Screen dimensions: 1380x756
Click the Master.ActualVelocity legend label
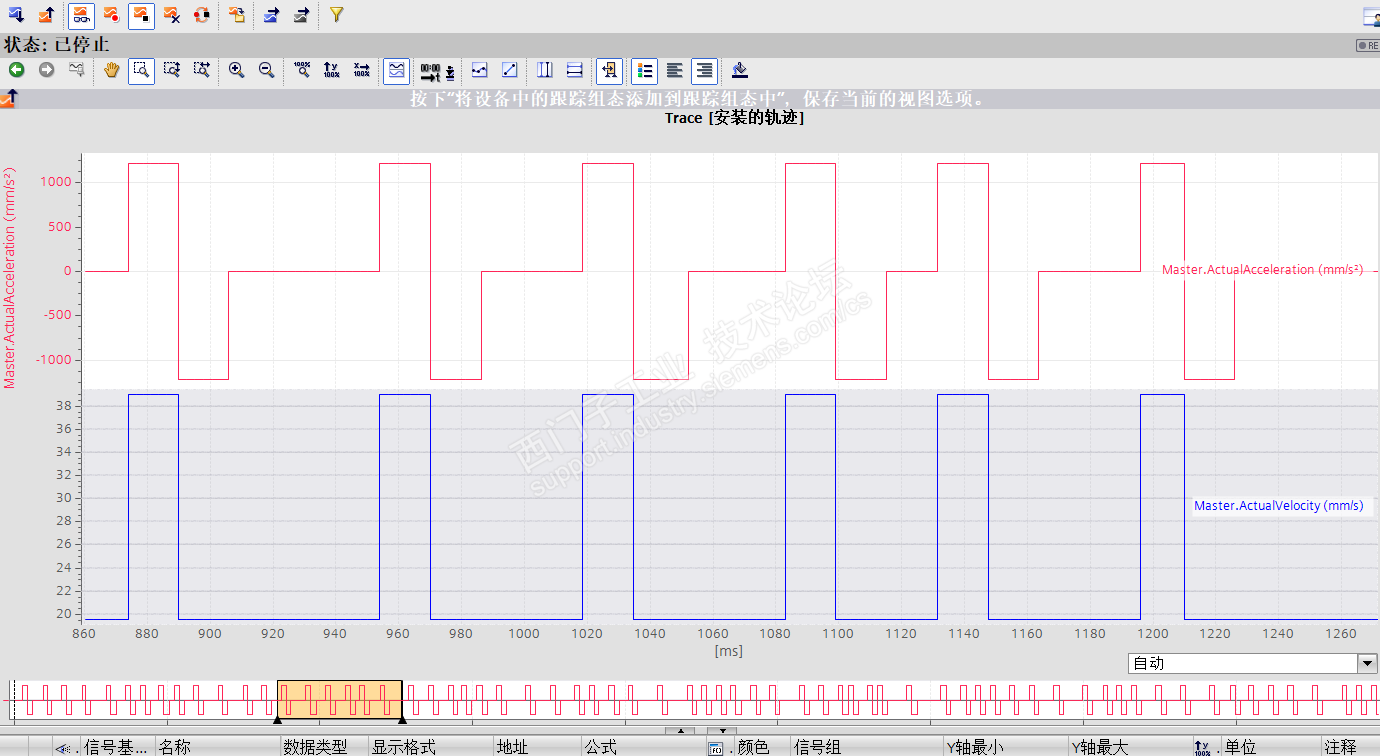pos(1278,506)
